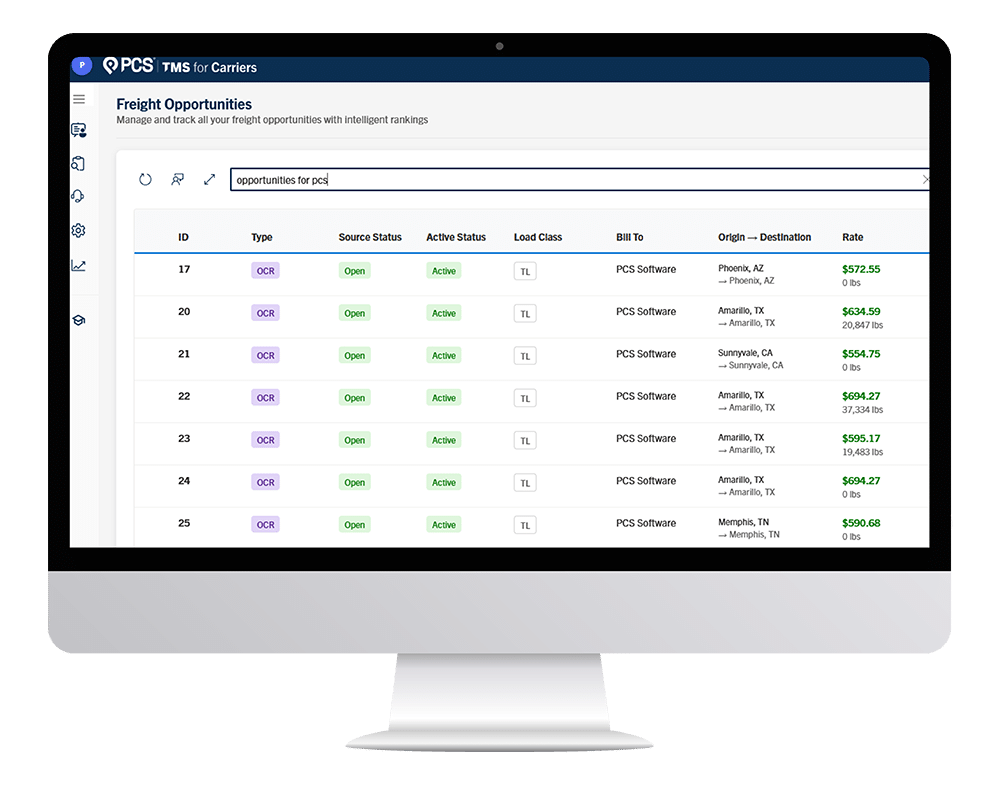
Task: Click the headset support icon
Action: click(x=79, y=196)
